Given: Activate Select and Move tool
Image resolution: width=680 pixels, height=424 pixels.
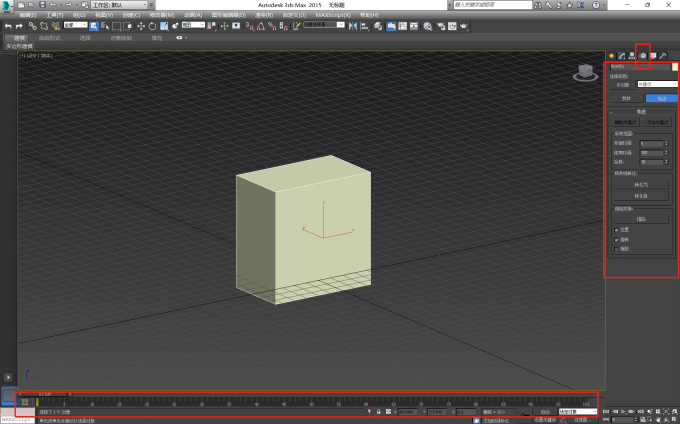Looking at the screenshot, I should tap(141, 26).
